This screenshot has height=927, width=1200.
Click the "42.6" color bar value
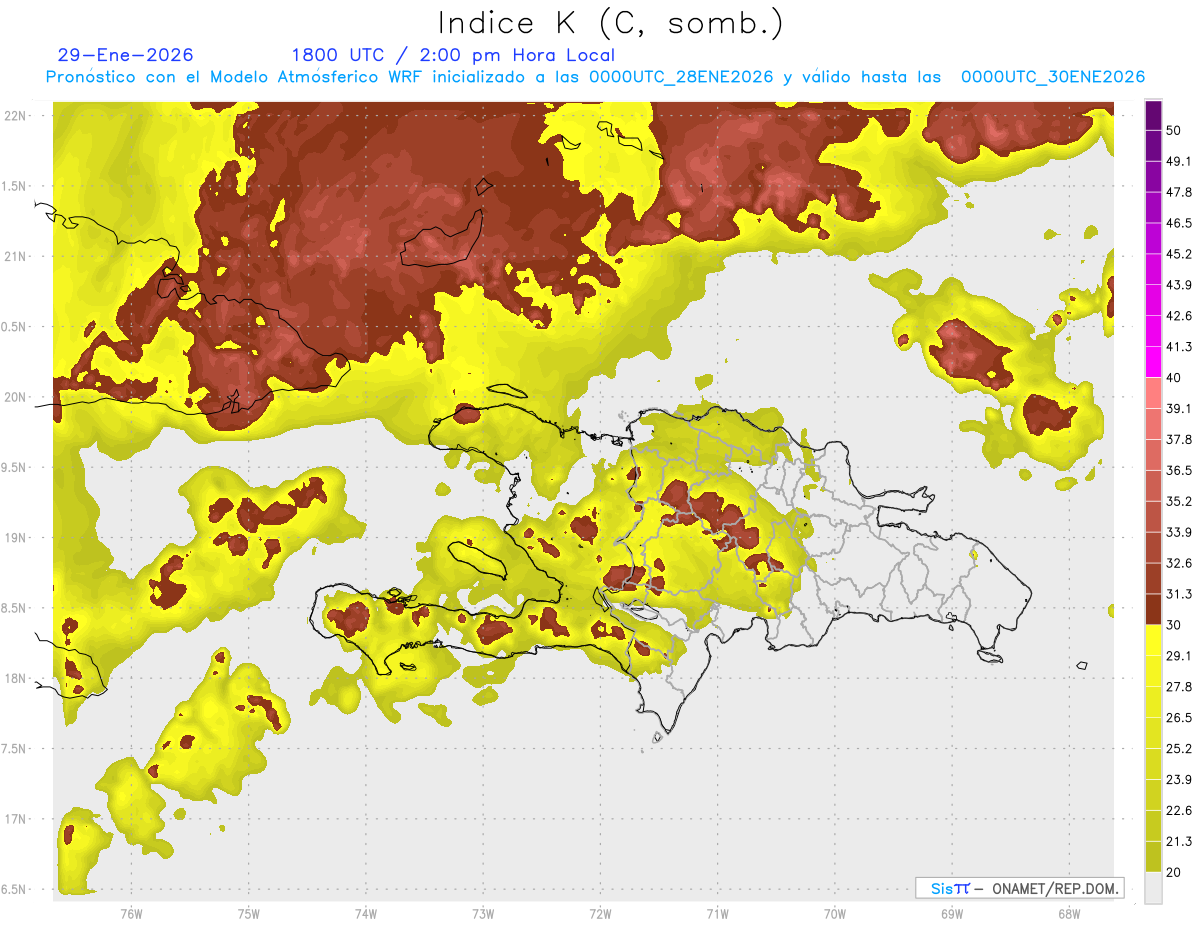pos(1179,316)
